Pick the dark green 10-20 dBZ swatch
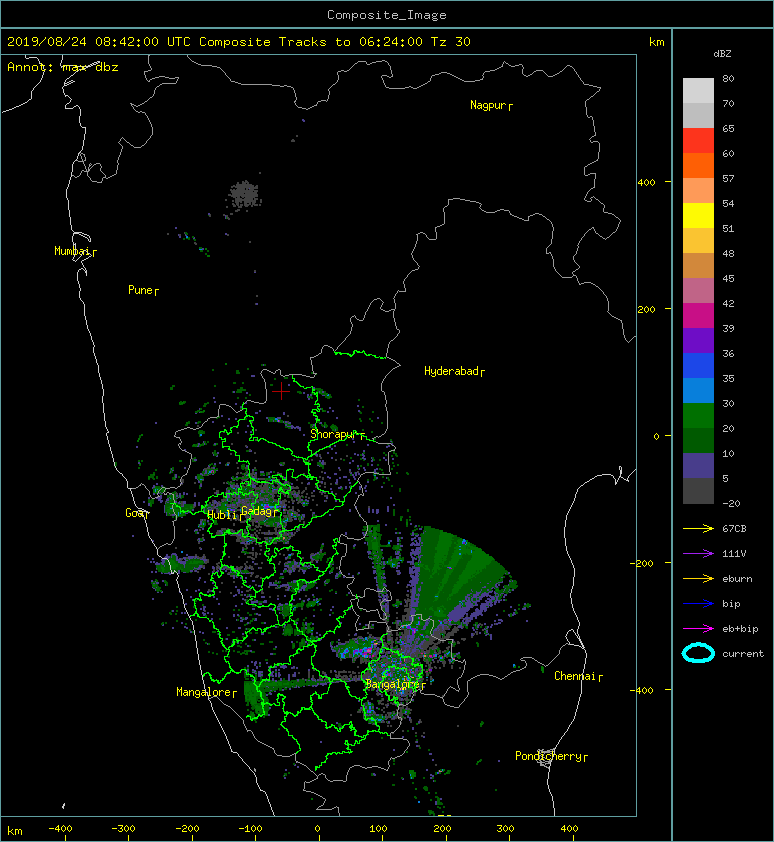Screen dimensions: 774x842 tap(698, 440)
